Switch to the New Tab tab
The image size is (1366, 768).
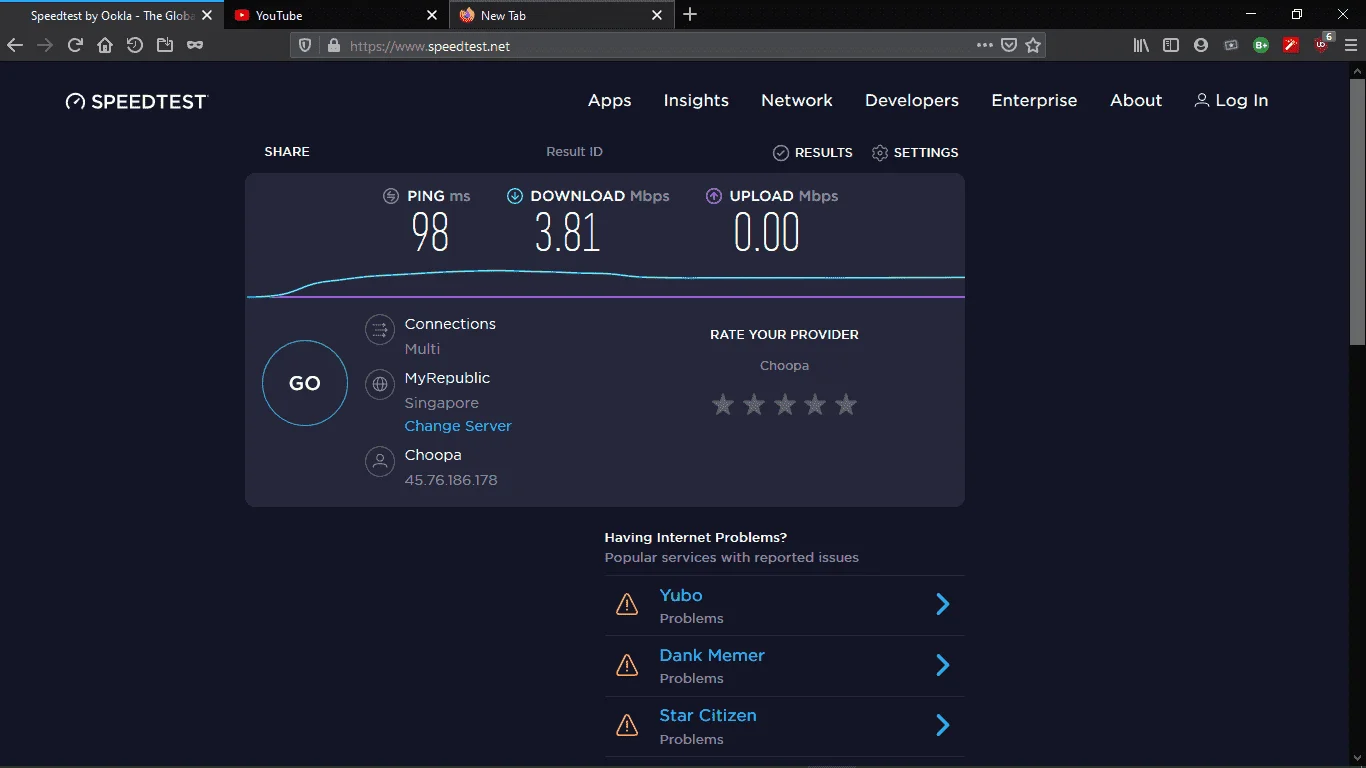coord(562,15)
